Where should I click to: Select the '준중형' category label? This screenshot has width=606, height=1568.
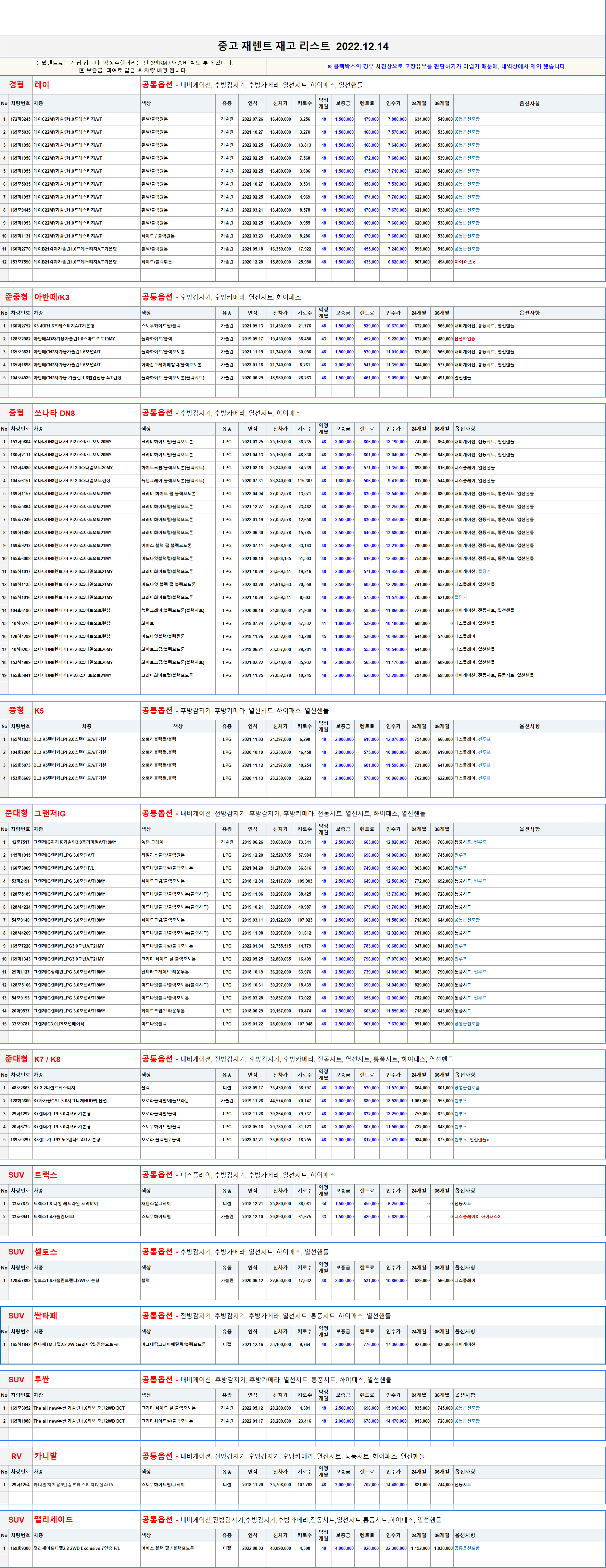pos(17,297)
